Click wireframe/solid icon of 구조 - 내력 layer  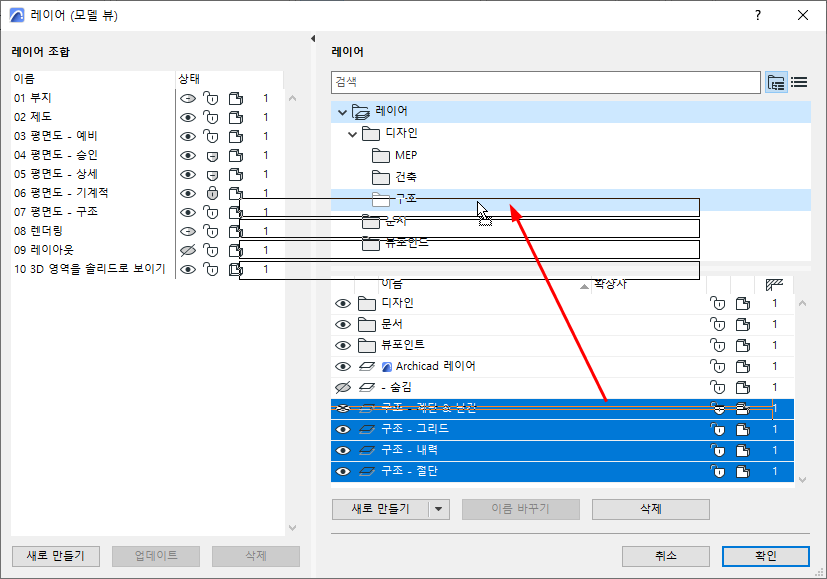tap(743, 451)
